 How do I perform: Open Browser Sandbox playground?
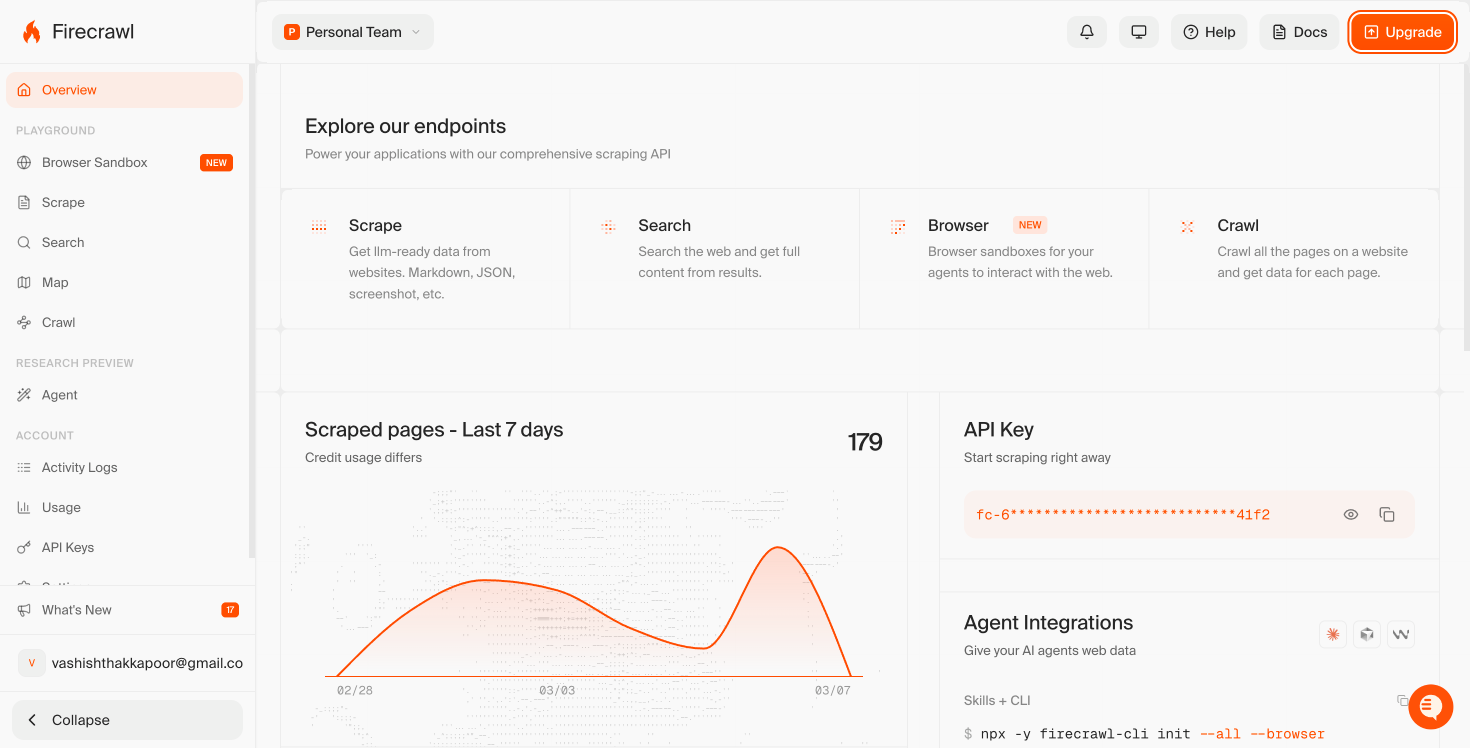(x=124, y=162)
